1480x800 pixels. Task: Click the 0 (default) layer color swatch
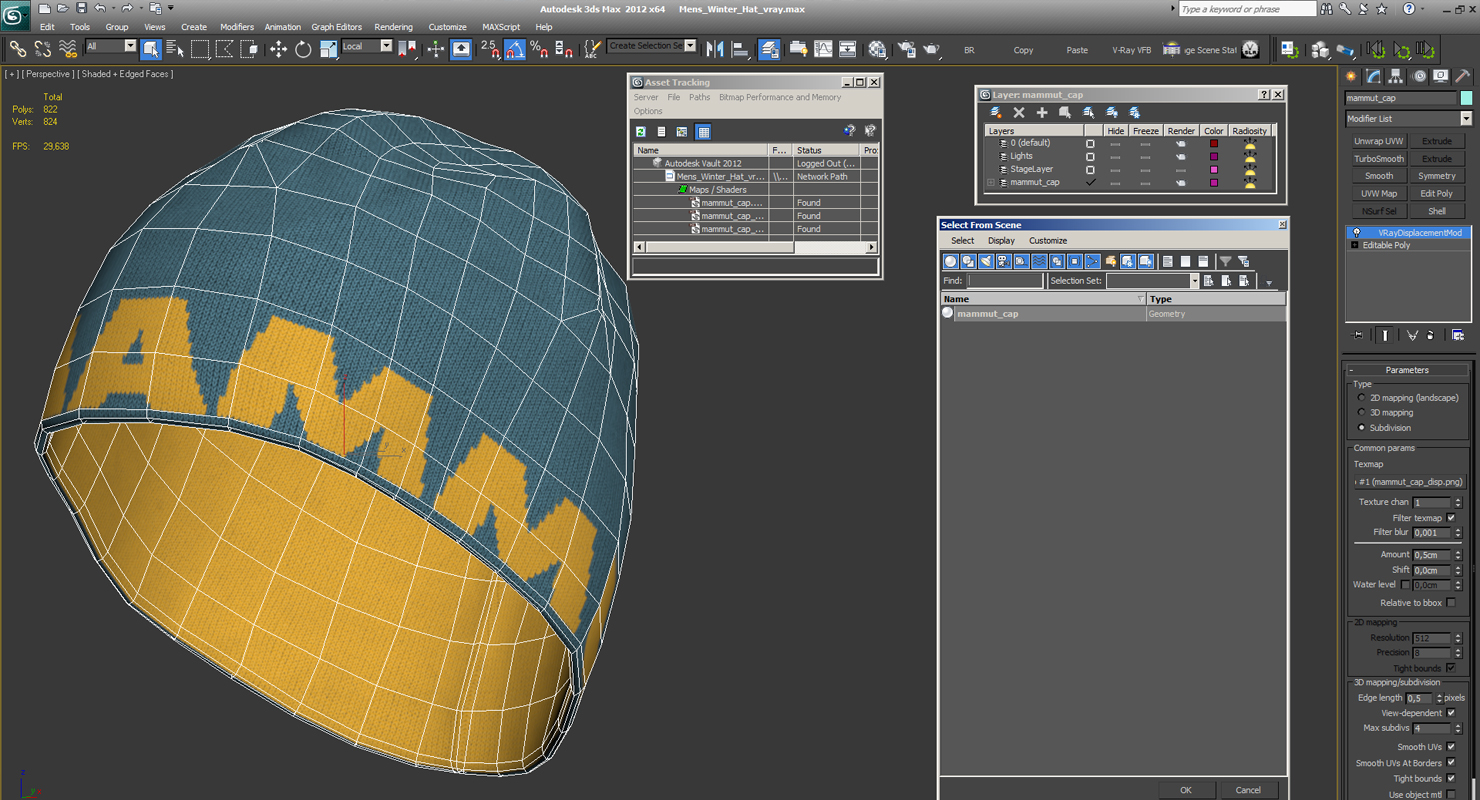[1214, 143]
